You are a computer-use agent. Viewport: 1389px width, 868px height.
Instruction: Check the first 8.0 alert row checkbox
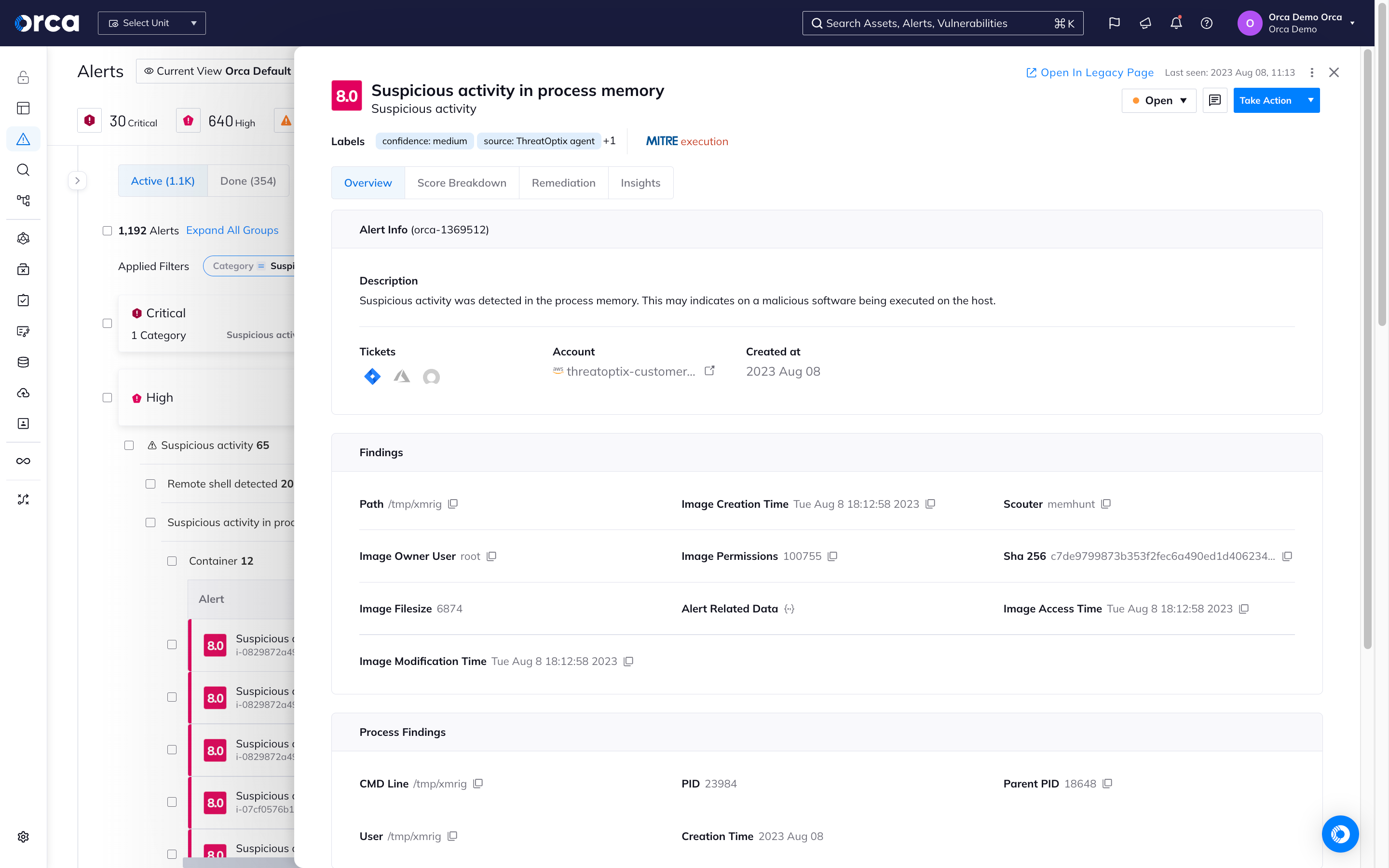pos(172,645)
